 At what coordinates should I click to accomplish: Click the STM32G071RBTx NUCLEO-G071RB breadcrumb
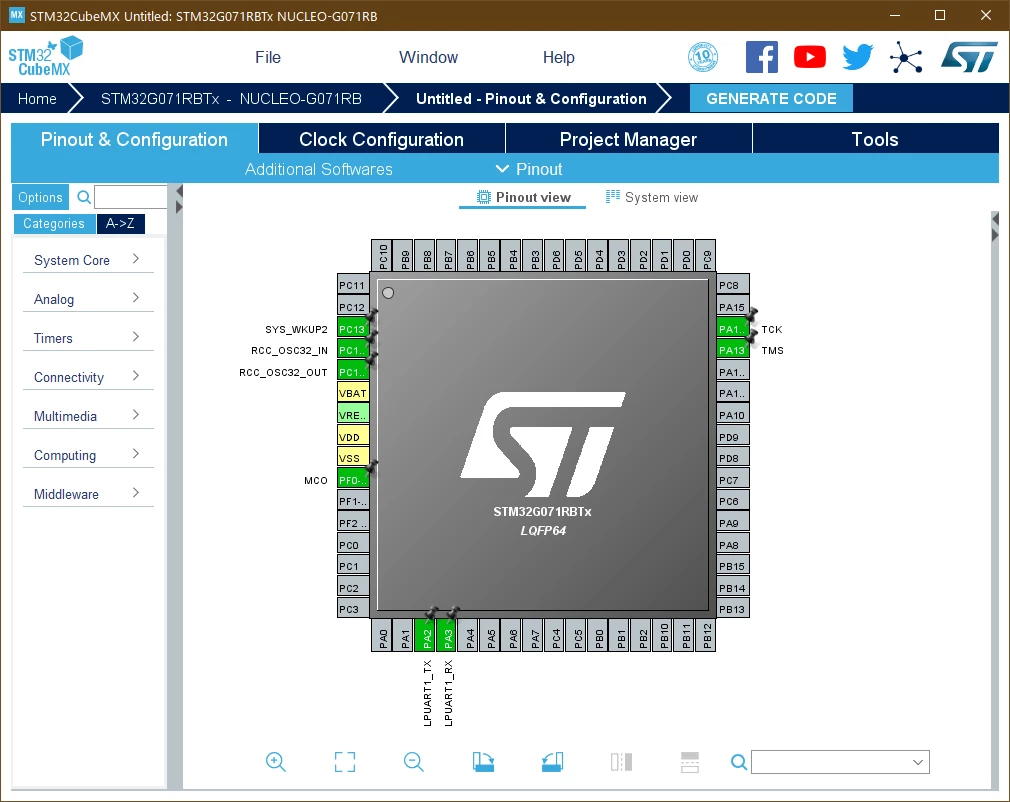[x=231, y=99]
